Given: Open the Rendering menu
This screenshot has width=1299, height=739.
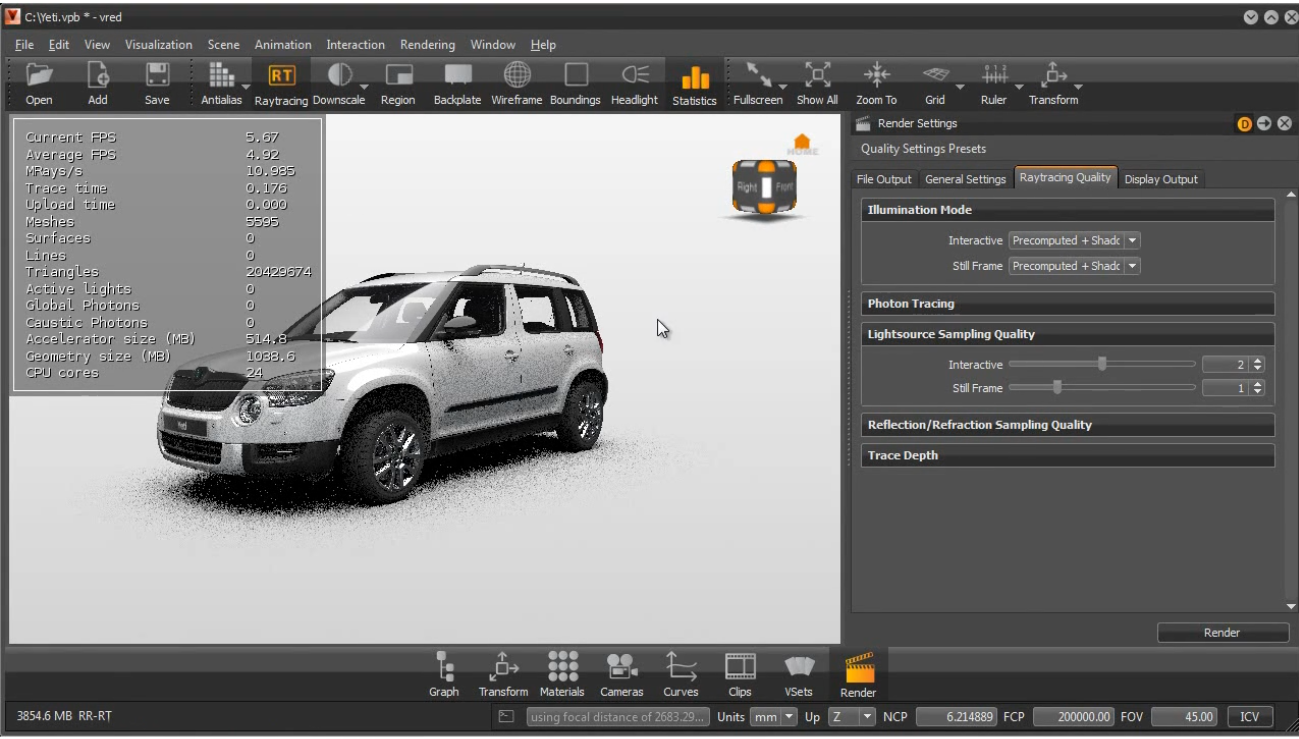Looking at the screenshot, I should 427,45.
